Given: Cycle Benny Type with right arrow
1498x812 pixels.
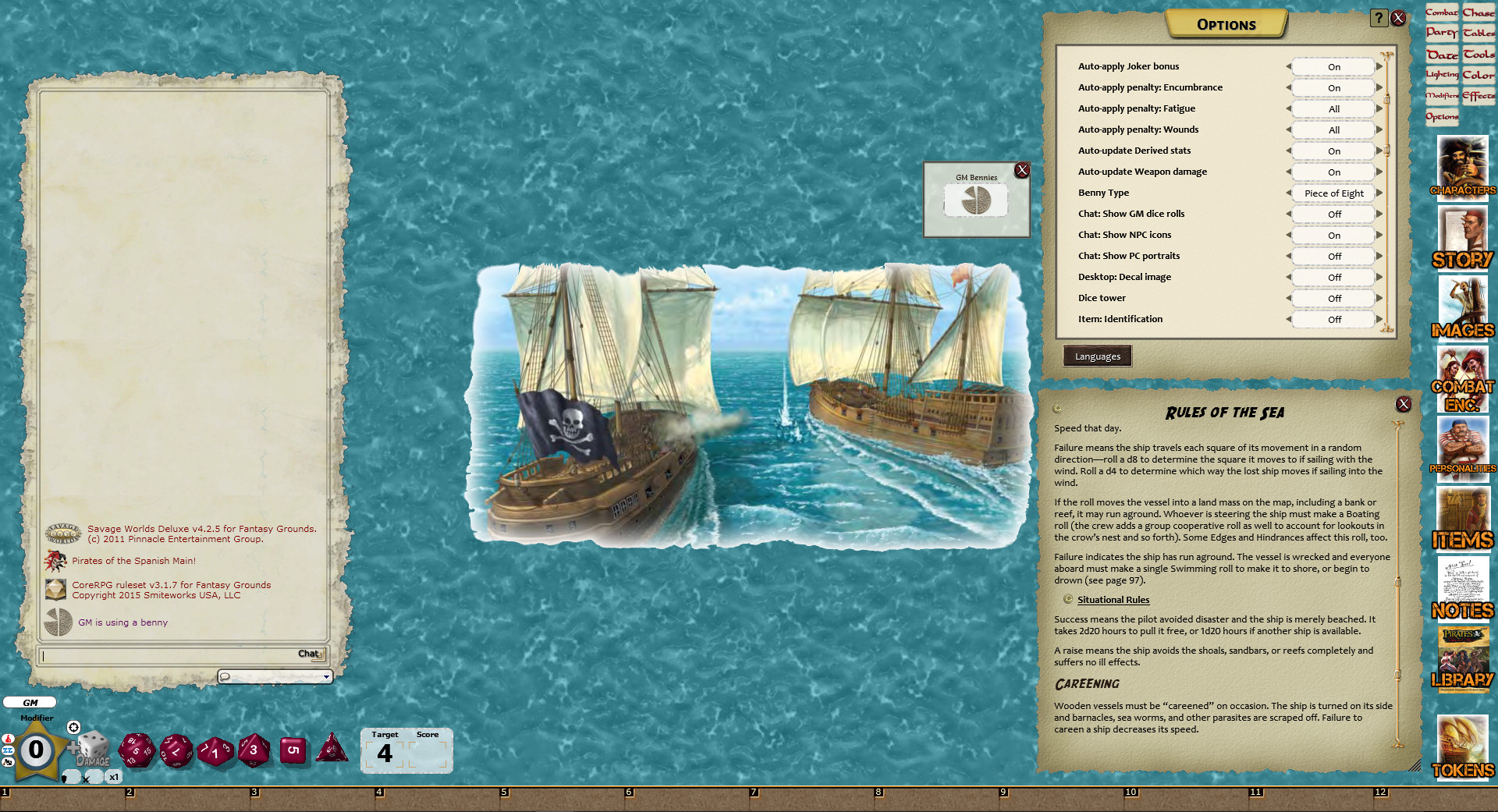Looking at the screenshot, I should tap(1379, 193).
